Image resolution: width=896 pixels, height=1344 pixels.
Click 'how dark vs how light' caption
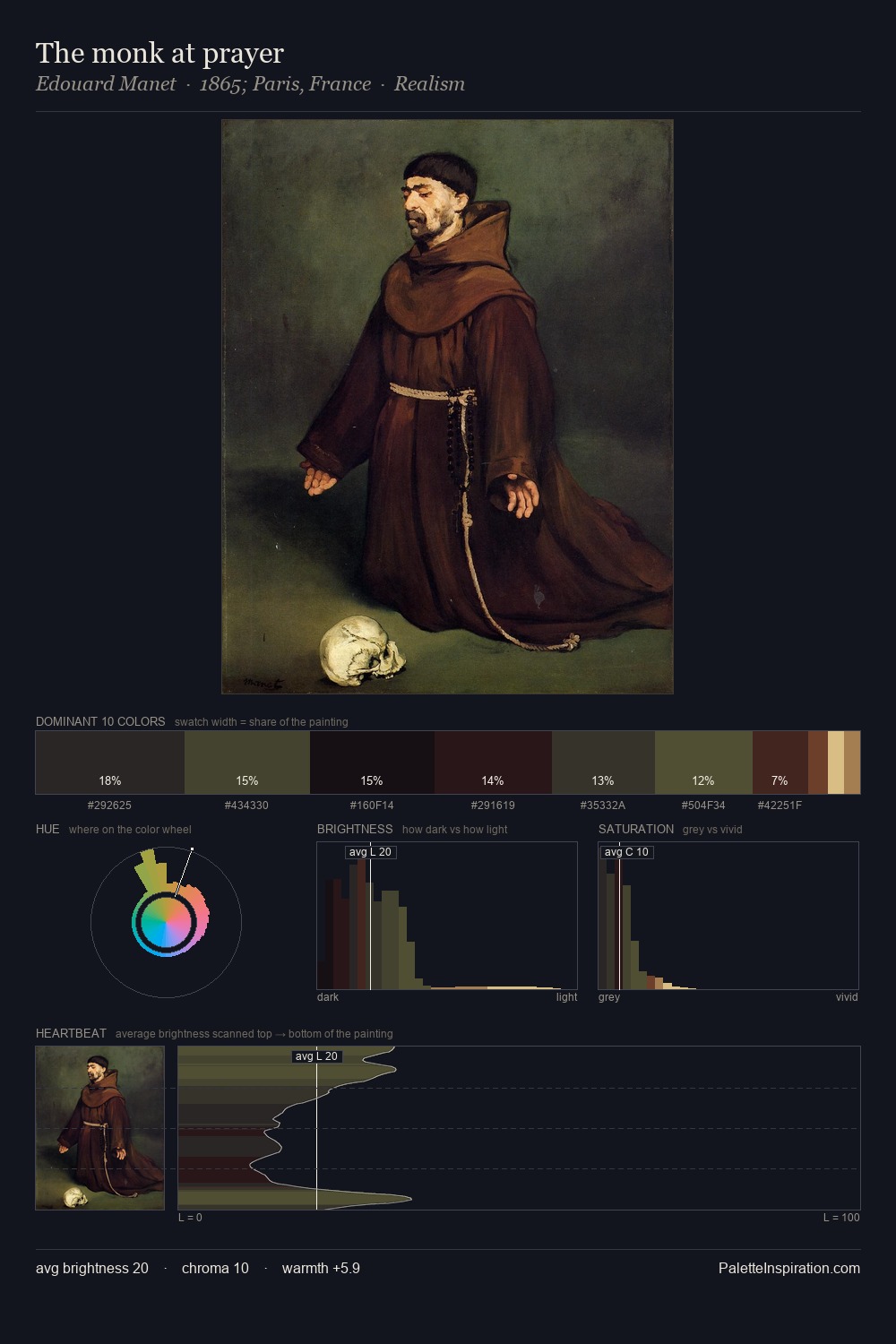(454, 830)
